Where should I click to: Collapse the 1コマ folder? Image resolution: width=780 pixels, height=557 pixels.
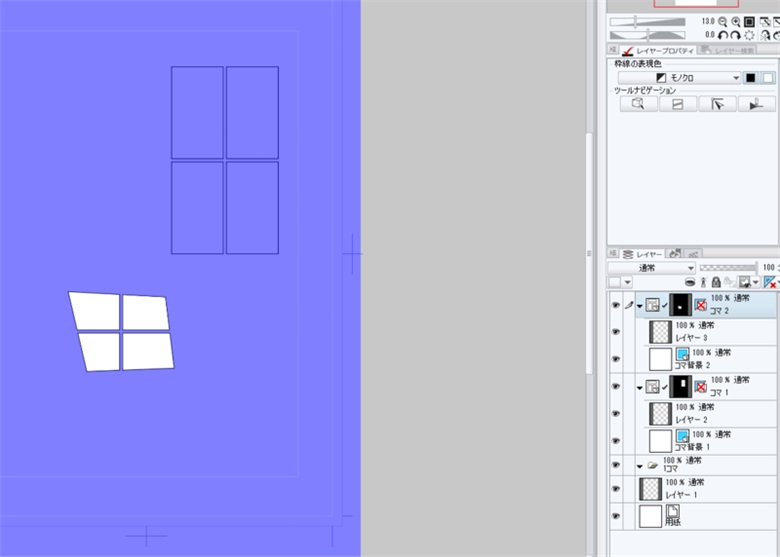pyautogui.click(x=640, y=466)
